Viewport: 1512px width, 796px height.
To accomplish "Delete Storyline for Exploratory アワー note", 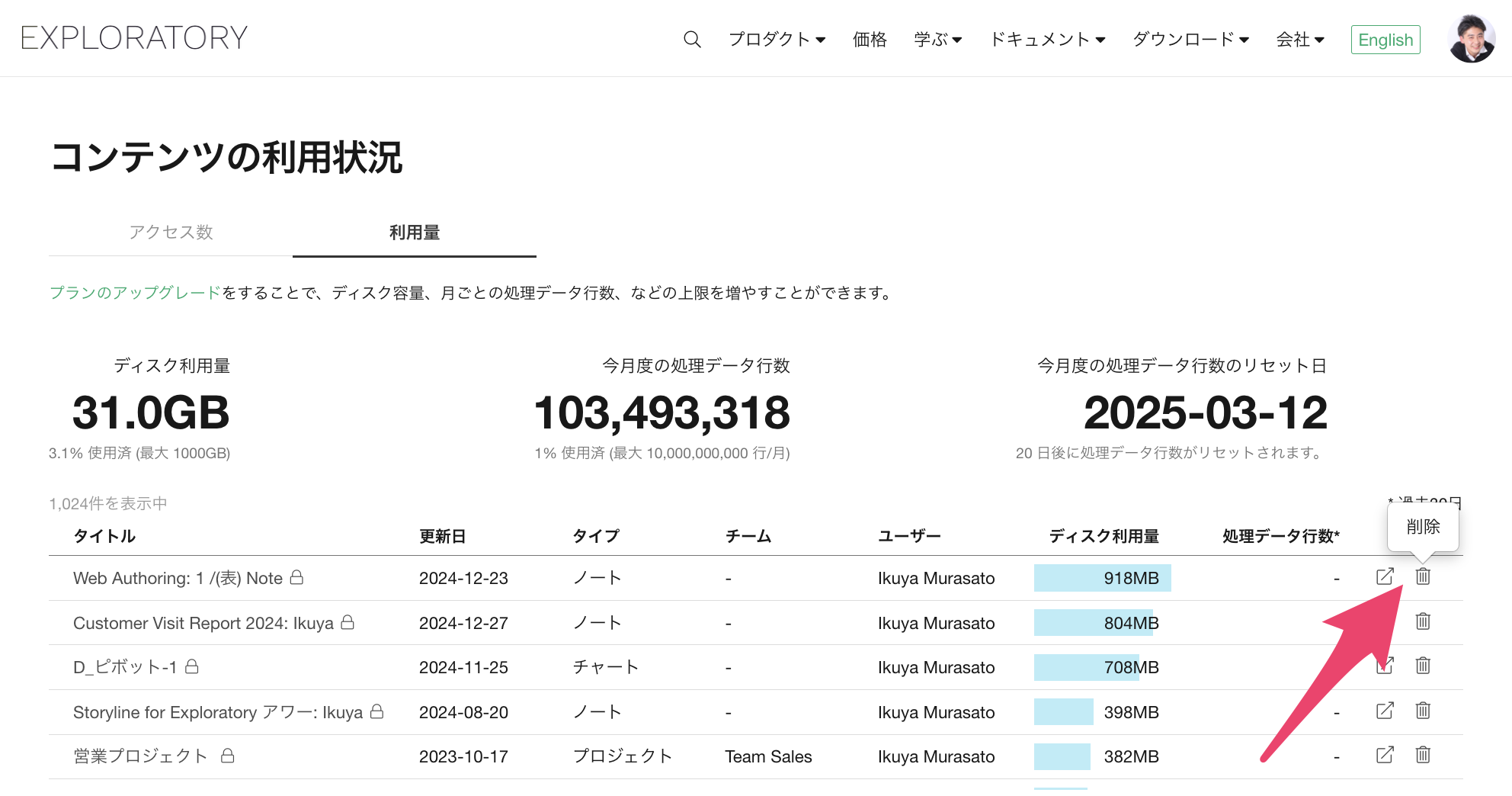I will (x=1423, y=711).
